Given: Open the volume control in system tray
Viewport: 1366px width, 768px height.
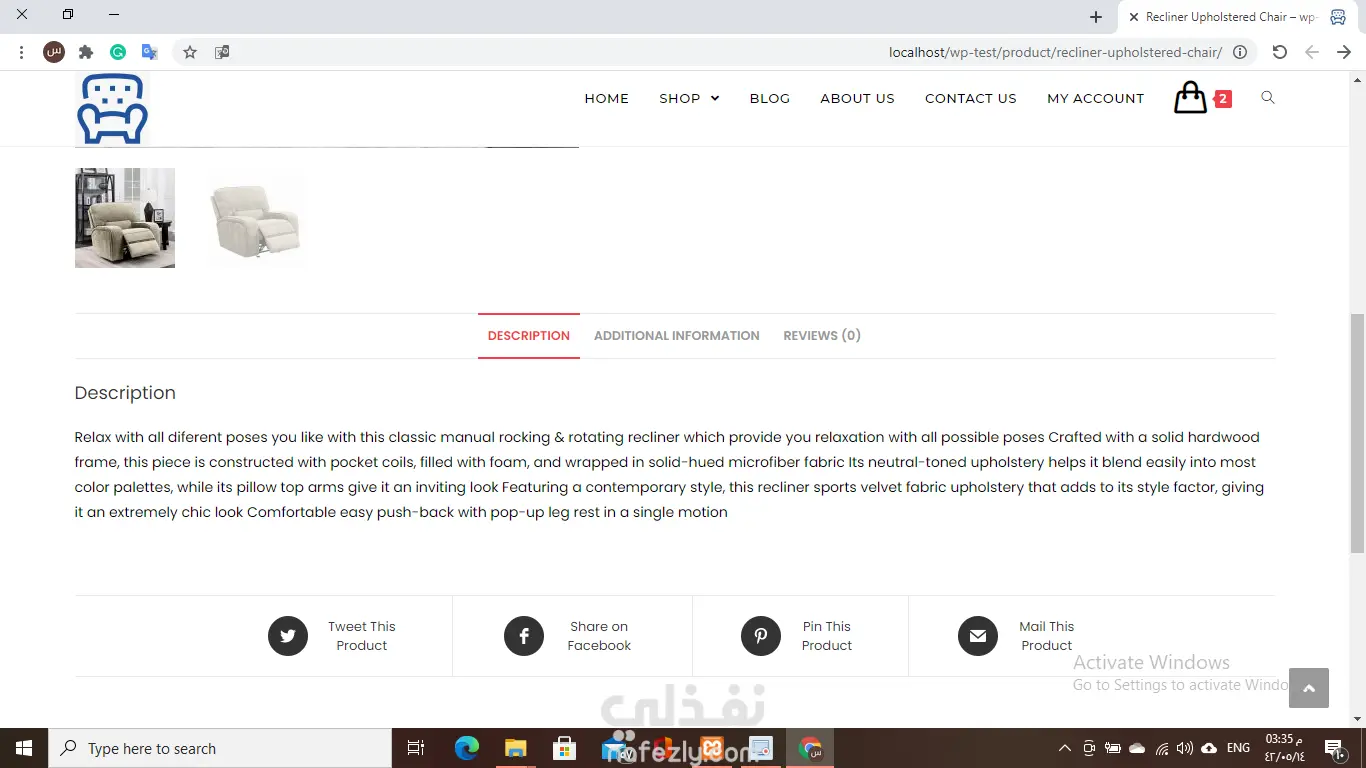Looking at the screenshot, I should tap(1185, 748).
